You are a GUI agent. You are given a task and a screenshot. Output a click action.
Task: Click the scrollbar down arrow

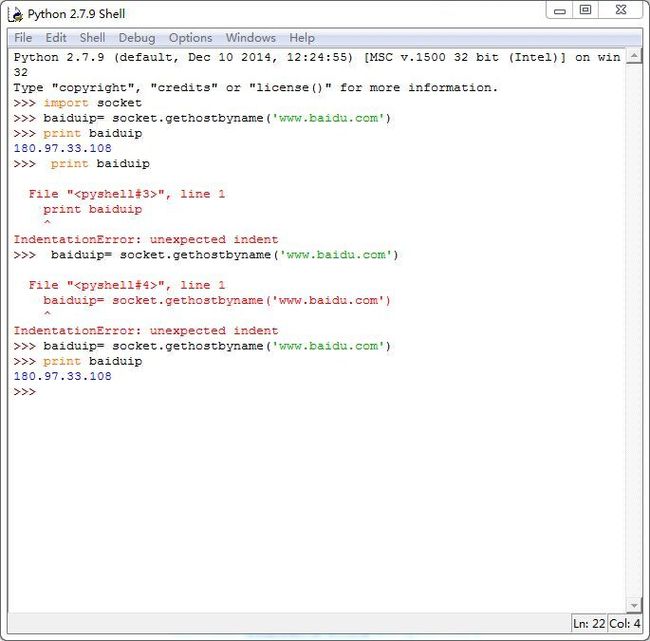click(633, 605)
